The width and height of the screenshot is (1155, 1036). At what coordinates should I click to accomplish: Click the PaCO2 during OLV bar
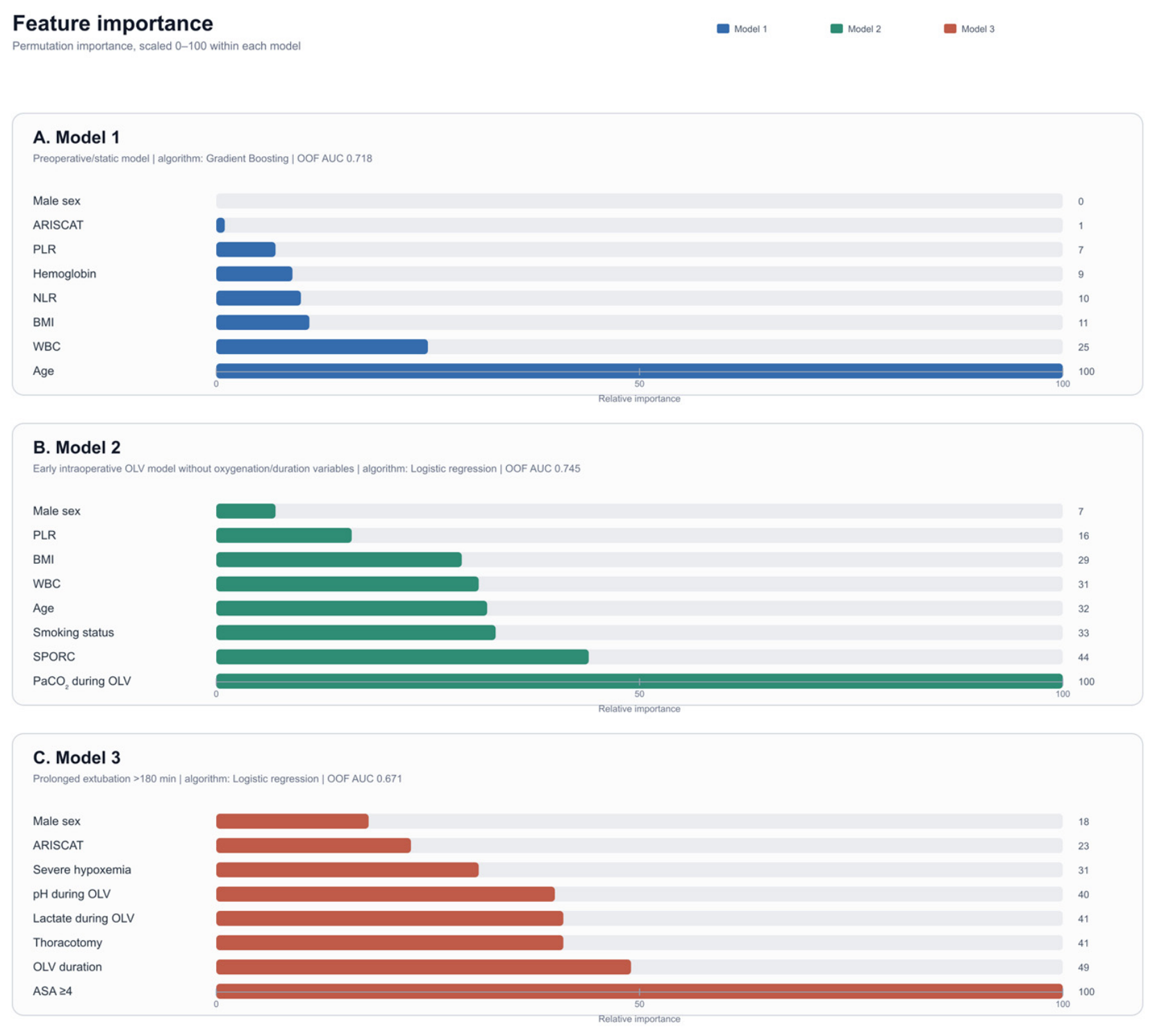click(x=639, y=681)
